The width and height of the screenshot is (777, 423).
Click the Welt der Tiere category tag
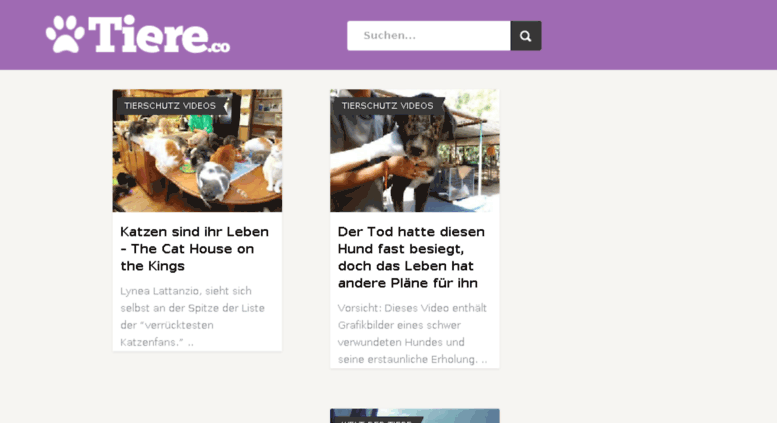pyautogui.click(x=377, y=421)
